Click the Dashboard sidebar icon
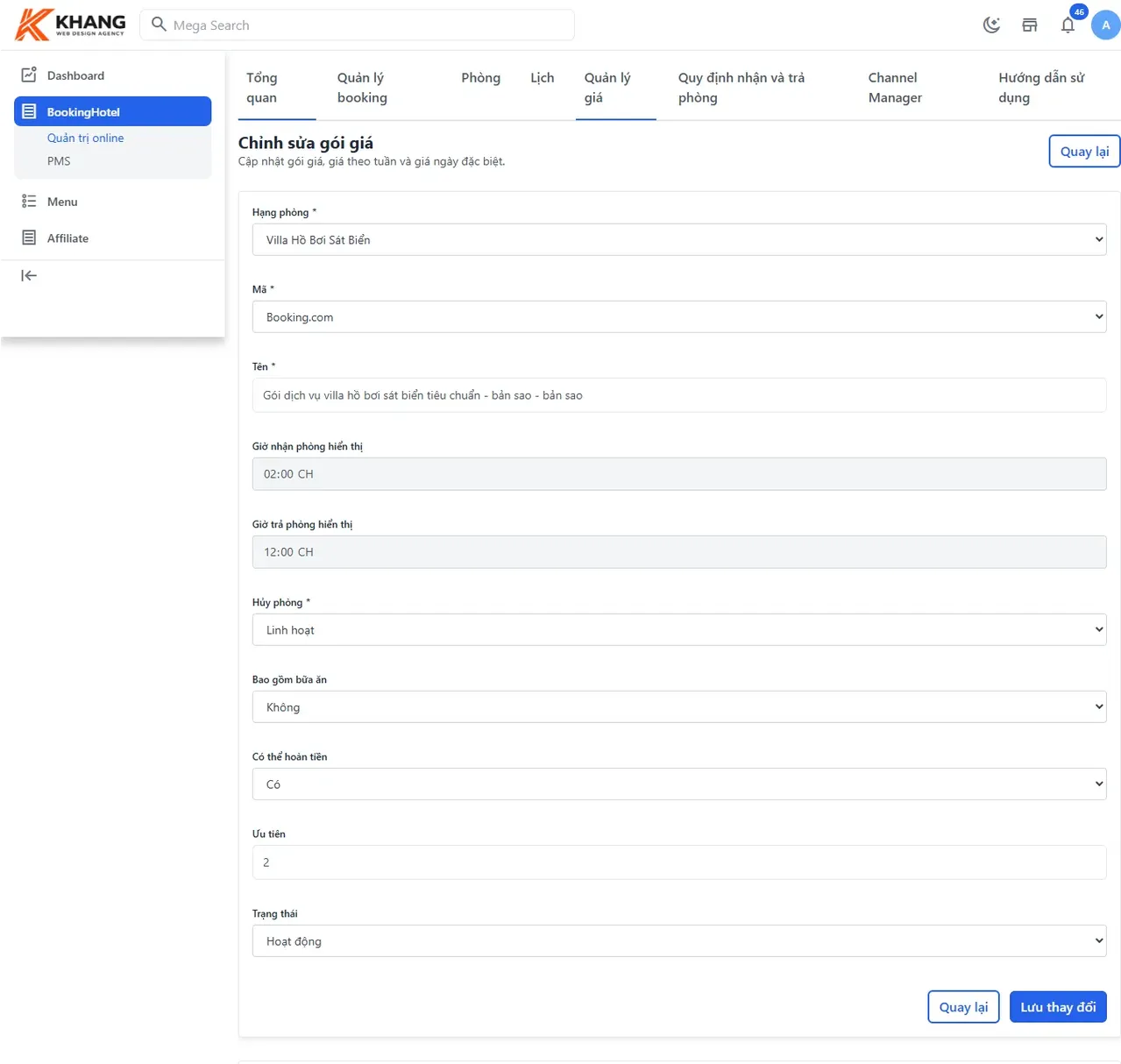Image resolution: width=1121 pixels, height=1064 pixels. [29, 75]
